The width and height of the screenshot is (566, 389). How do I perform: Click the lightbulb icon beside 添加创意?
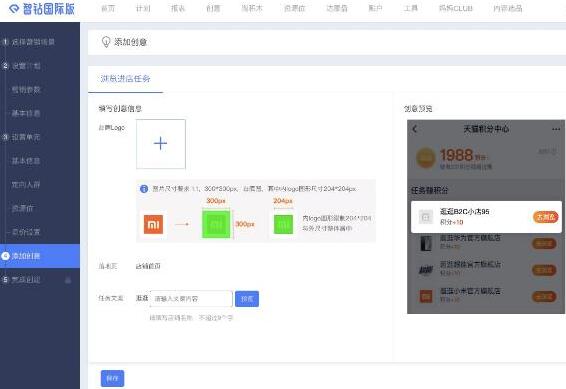[106, 42]
